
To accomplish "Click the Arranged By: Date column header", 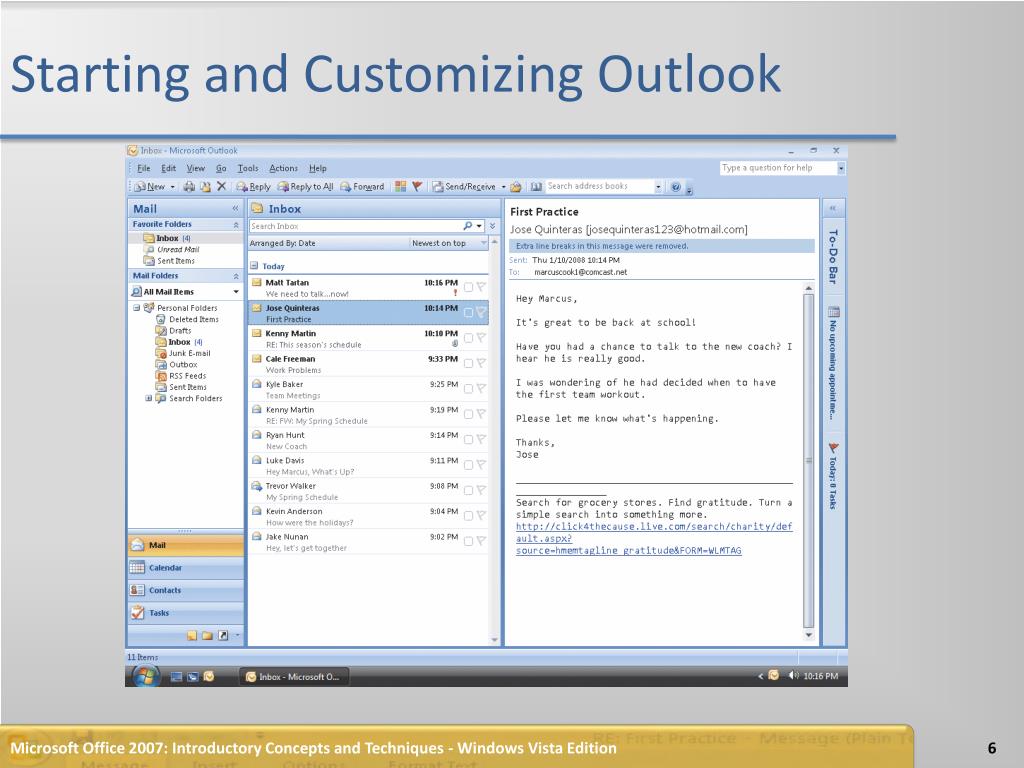I will pyautogui.click(x=328, y=243).
